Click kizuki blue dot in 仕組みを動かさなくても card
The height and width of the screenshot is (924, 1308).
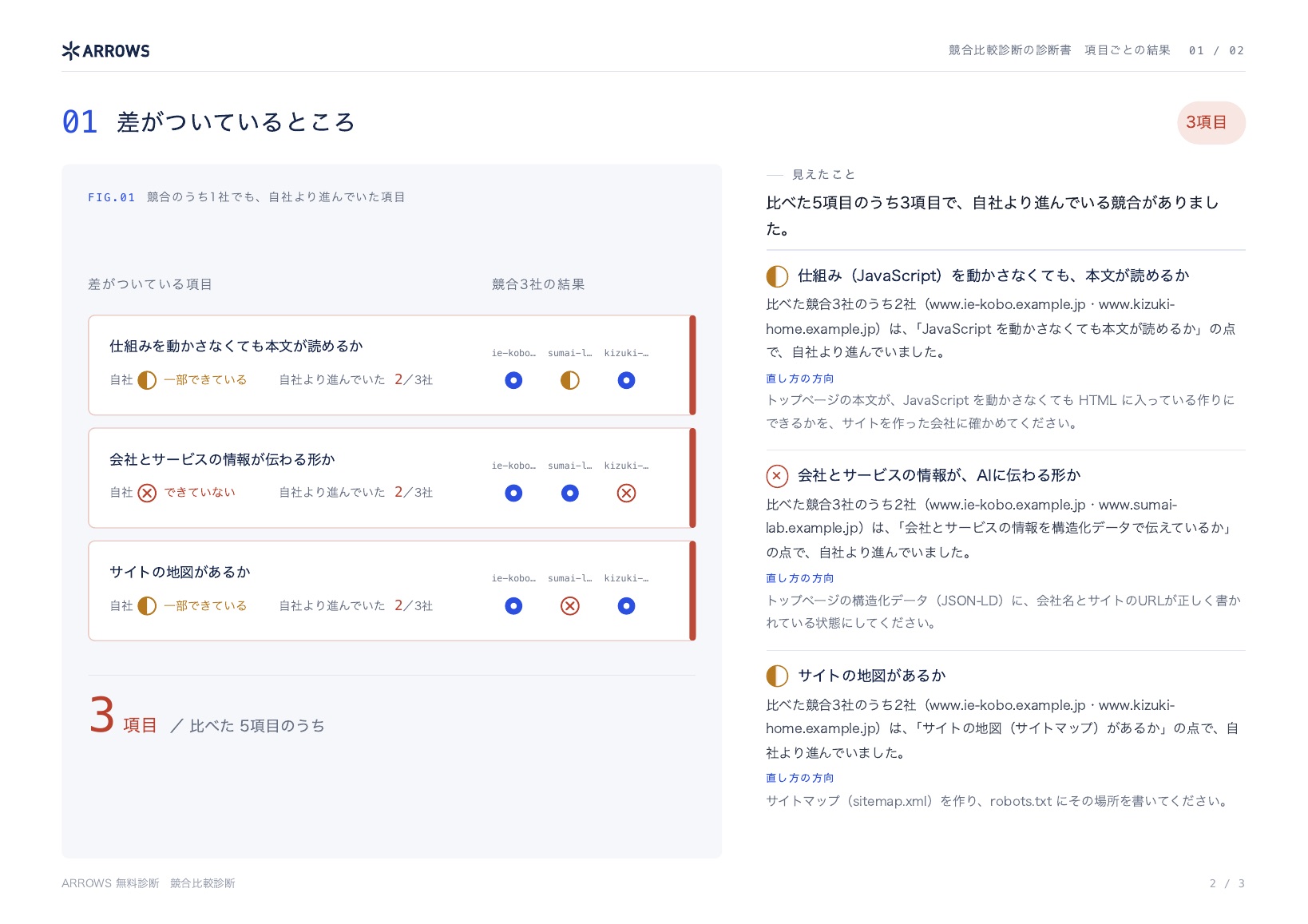(627, 380)
